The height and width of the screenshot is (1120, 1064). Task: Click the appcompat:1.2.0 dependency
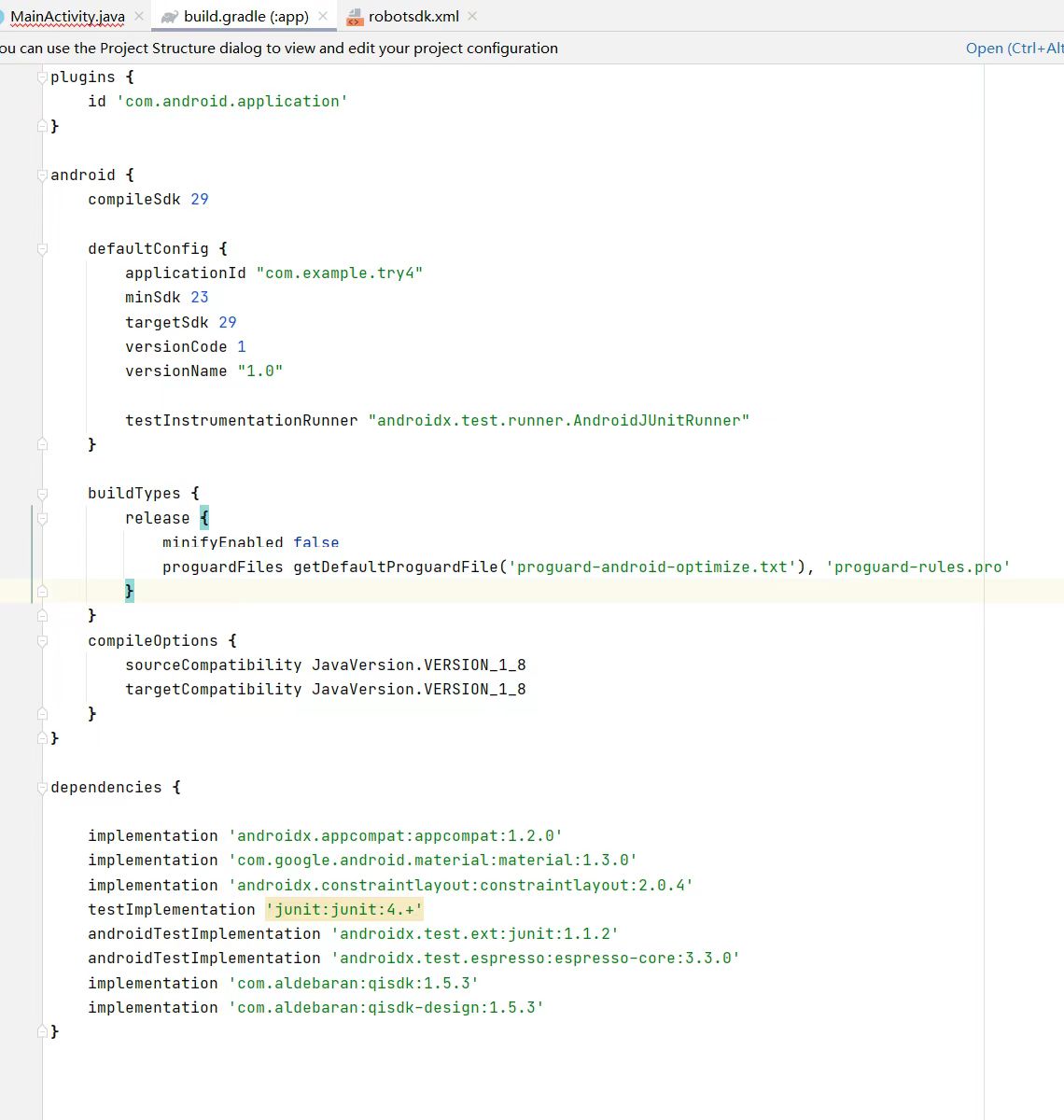point(396,836)
